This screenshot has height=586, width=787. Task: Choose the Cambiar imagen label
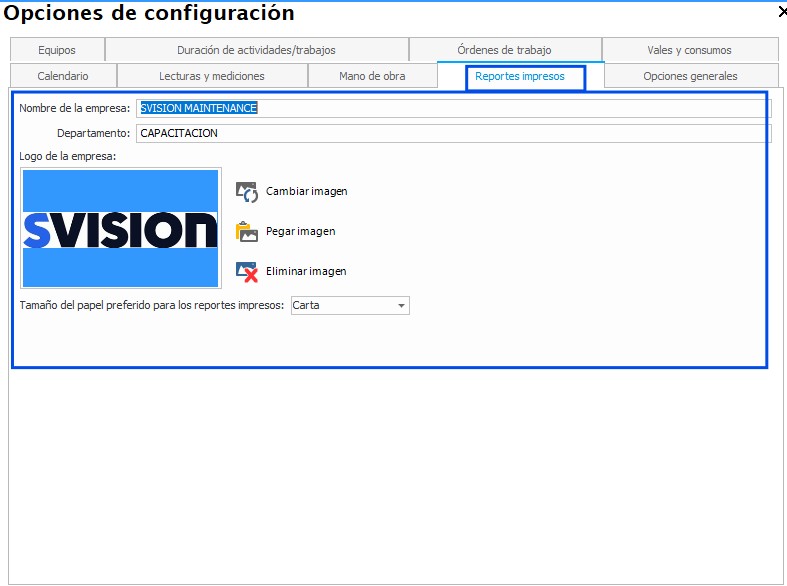coord(307,191)
